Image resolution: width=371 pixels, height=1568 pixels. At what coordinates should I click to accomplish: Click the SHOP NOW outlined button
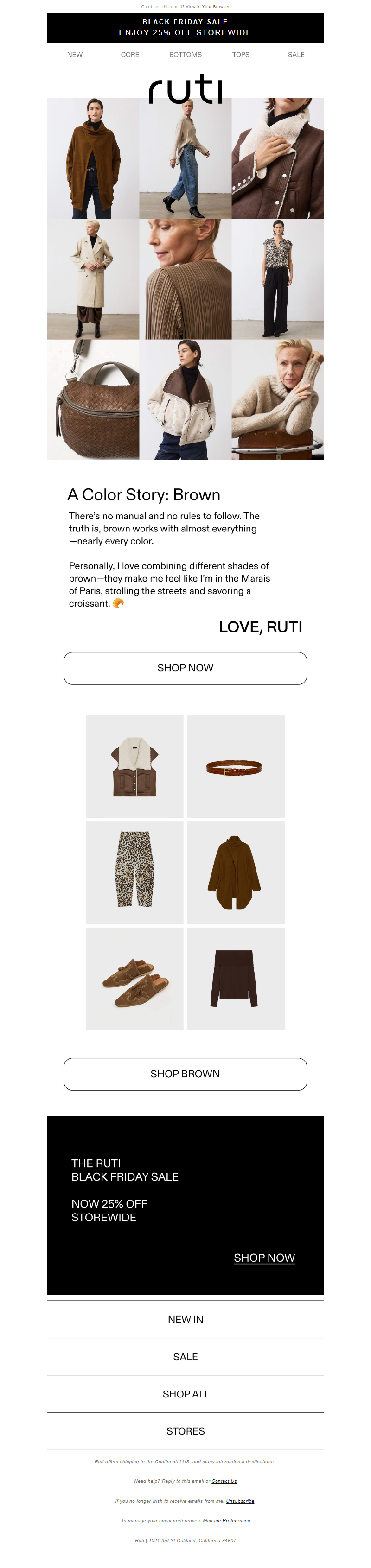[x=185, y=668]
